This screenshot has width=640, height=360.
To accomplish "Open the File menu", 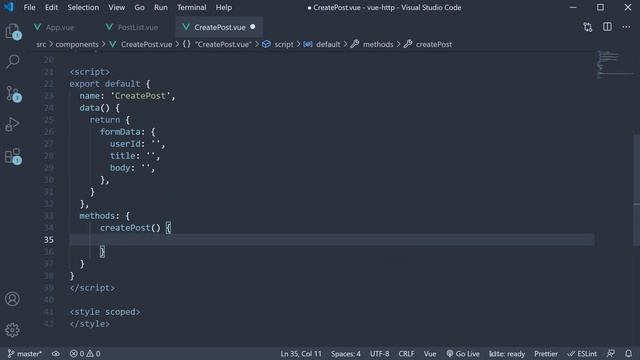I will 29,7.
